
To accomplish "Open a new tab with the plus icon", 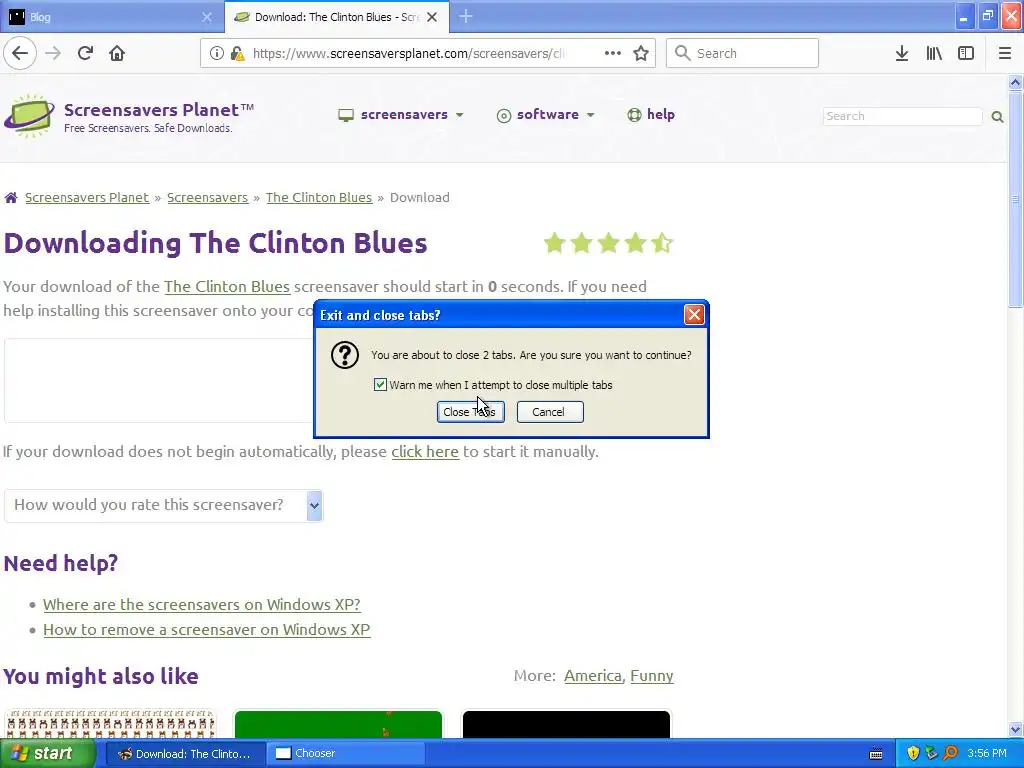I will pyautogui.click(x=466, y=17).
